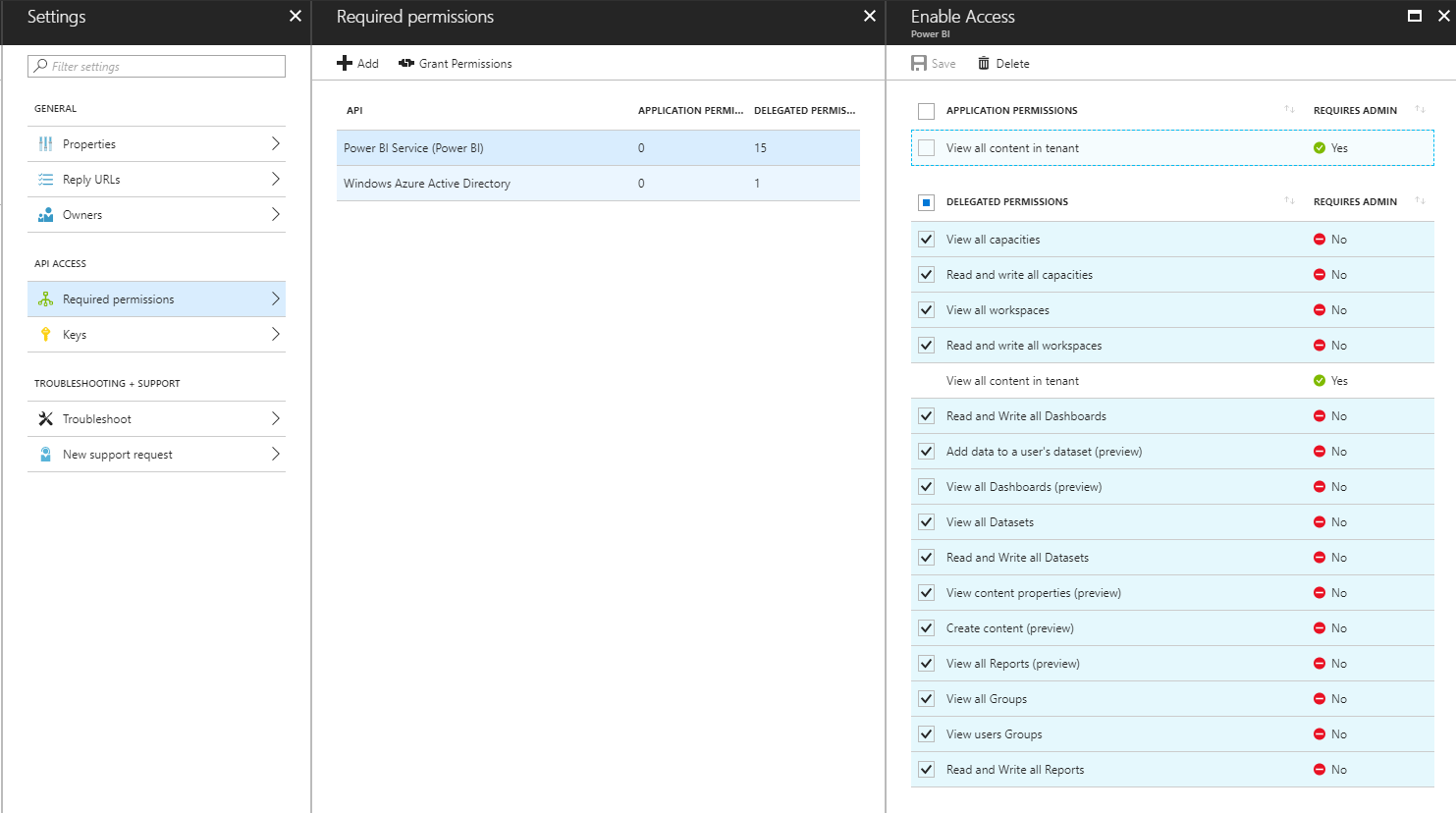Click the Grant Permissions handshake icon
Image resolution: width=1456 pixels, height=813 pixels.
click(406, 64)
